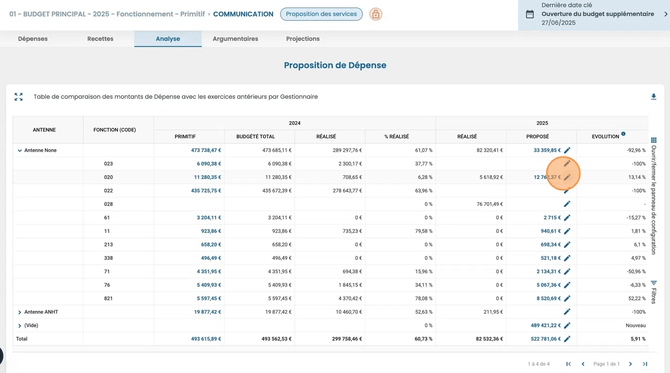
Task: Click the fullscreen expand icon above the table
Action: point(18,97)
